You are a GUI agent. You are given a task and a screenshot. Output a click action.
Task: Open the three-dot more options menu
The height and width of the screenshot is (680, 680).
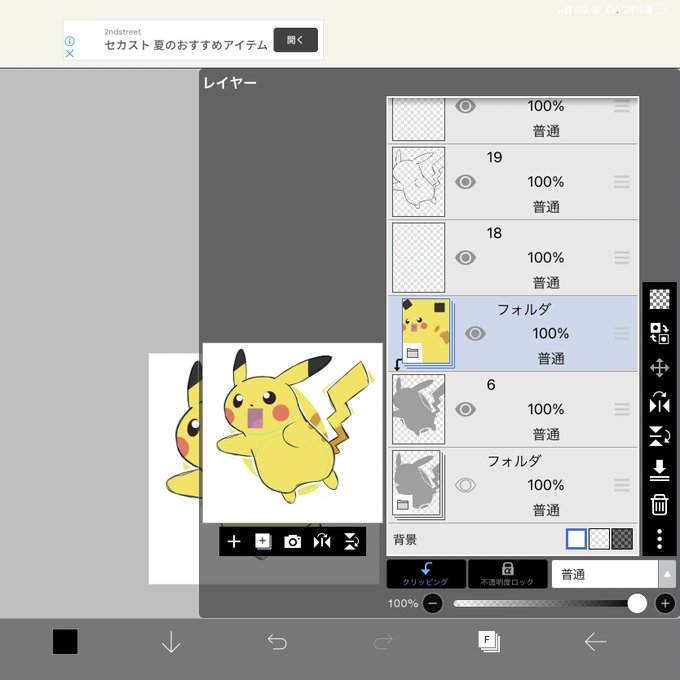pos(659,539)
